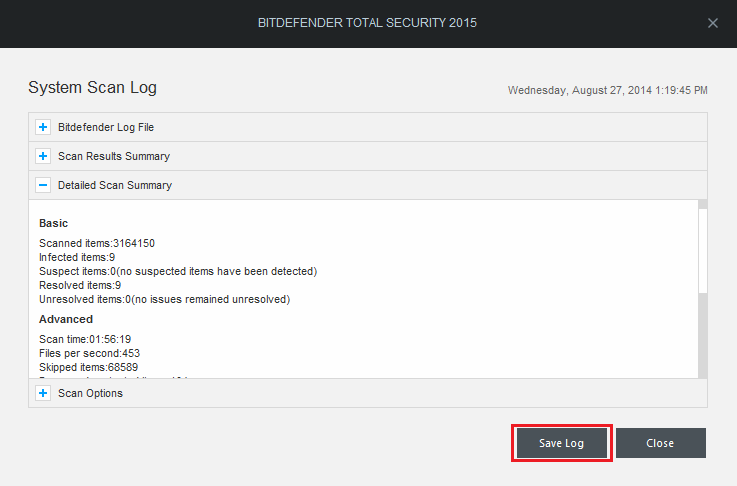Viewport: 737px width, 486px height.
Task: Click the scan summary scrollbar thumb
Action: (x=703, y=251)
